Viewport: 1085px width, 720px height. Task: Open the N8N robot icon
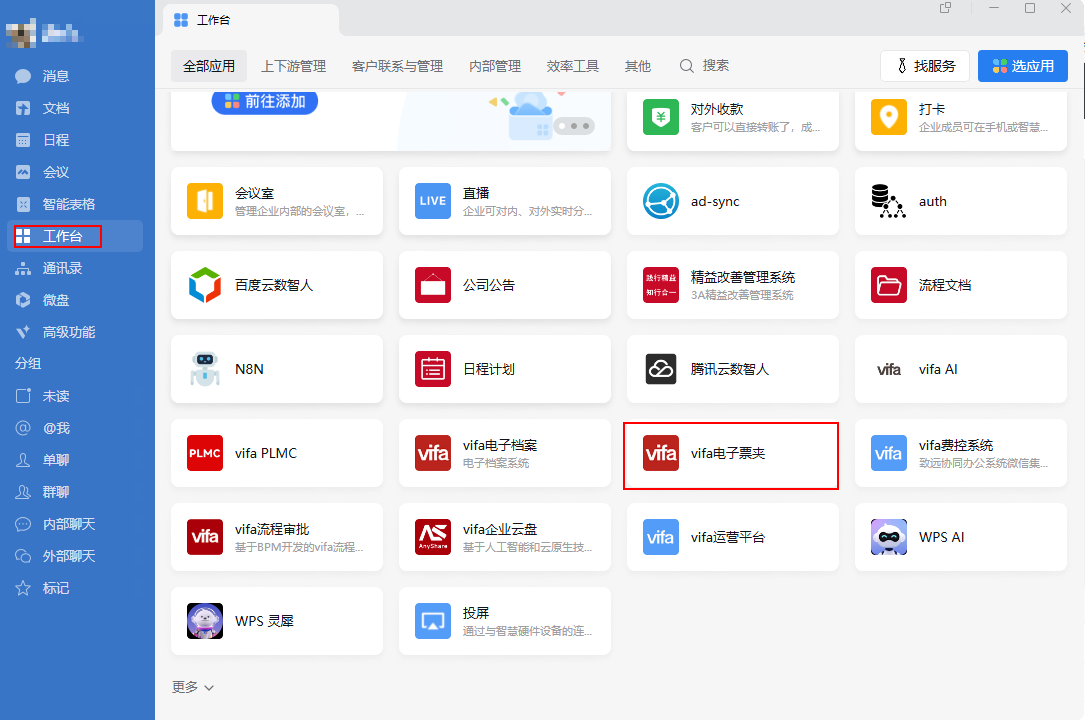[x=205, y=369]
